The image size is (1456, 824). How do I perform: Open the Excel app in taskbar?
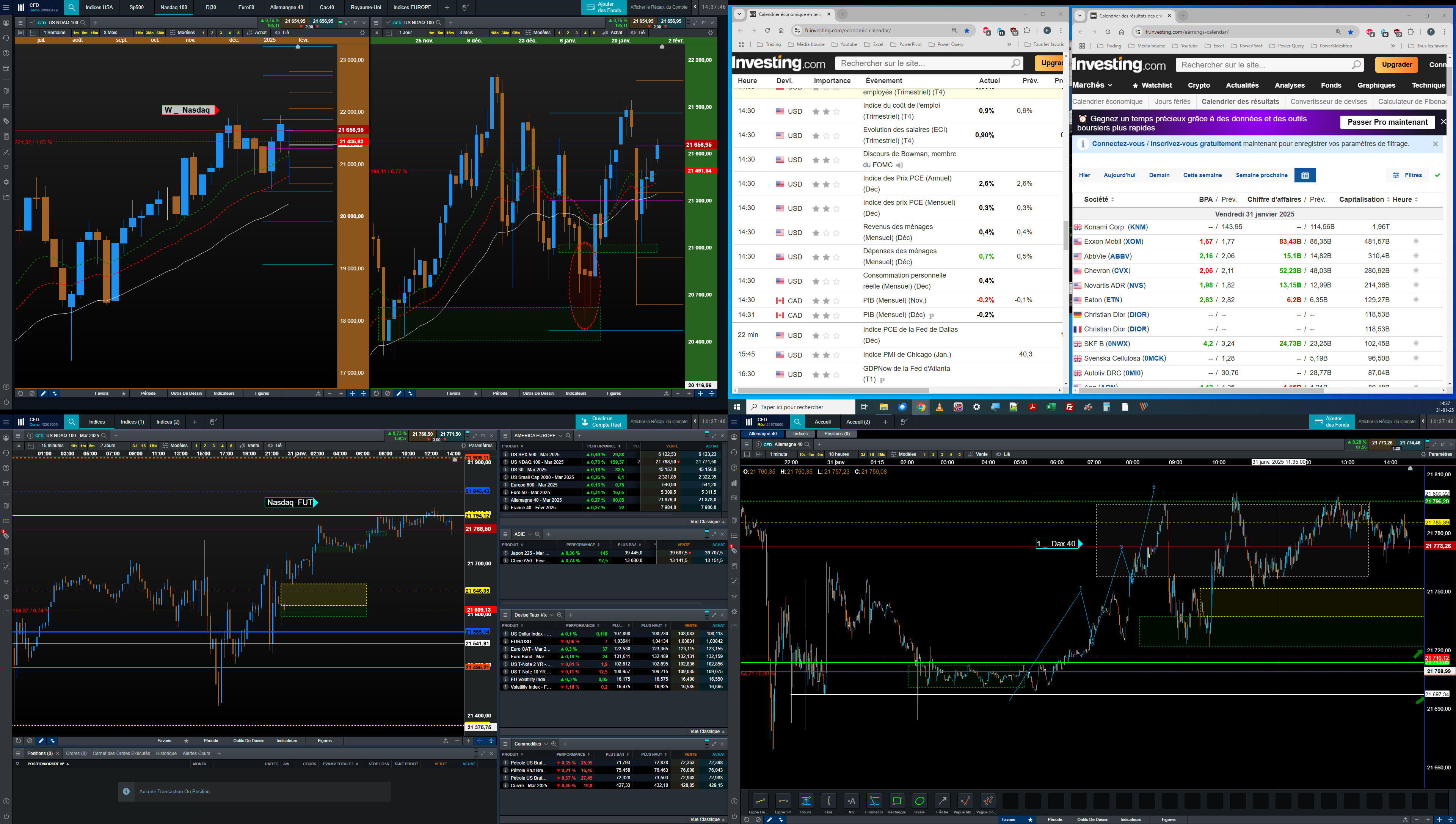coord(1051,407)
